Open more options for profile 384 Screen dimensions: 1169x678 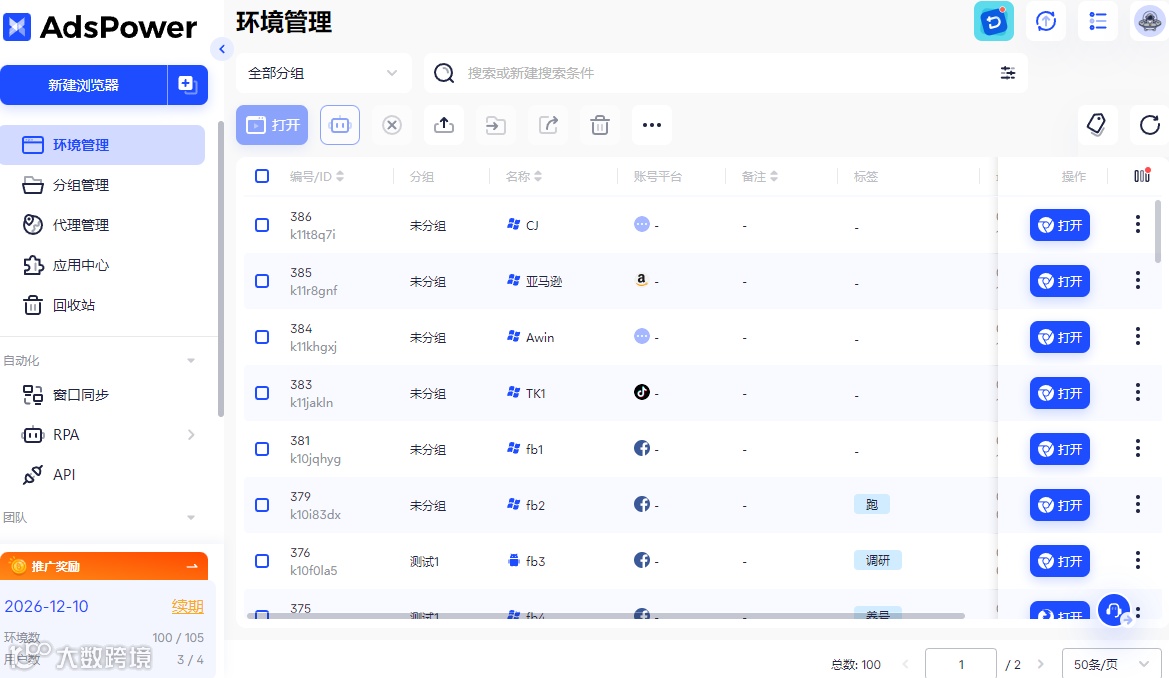coord(1138,336)
